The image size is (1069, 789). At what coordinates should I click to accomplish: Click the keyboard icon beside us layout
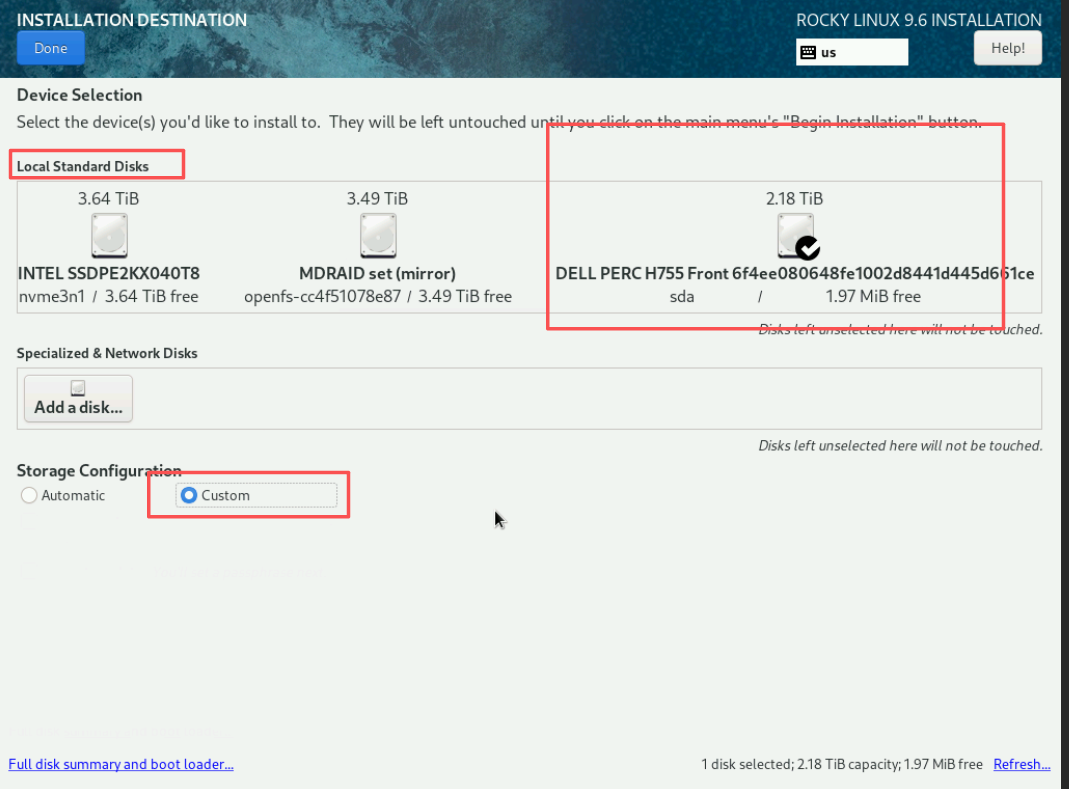pos(807,52)
